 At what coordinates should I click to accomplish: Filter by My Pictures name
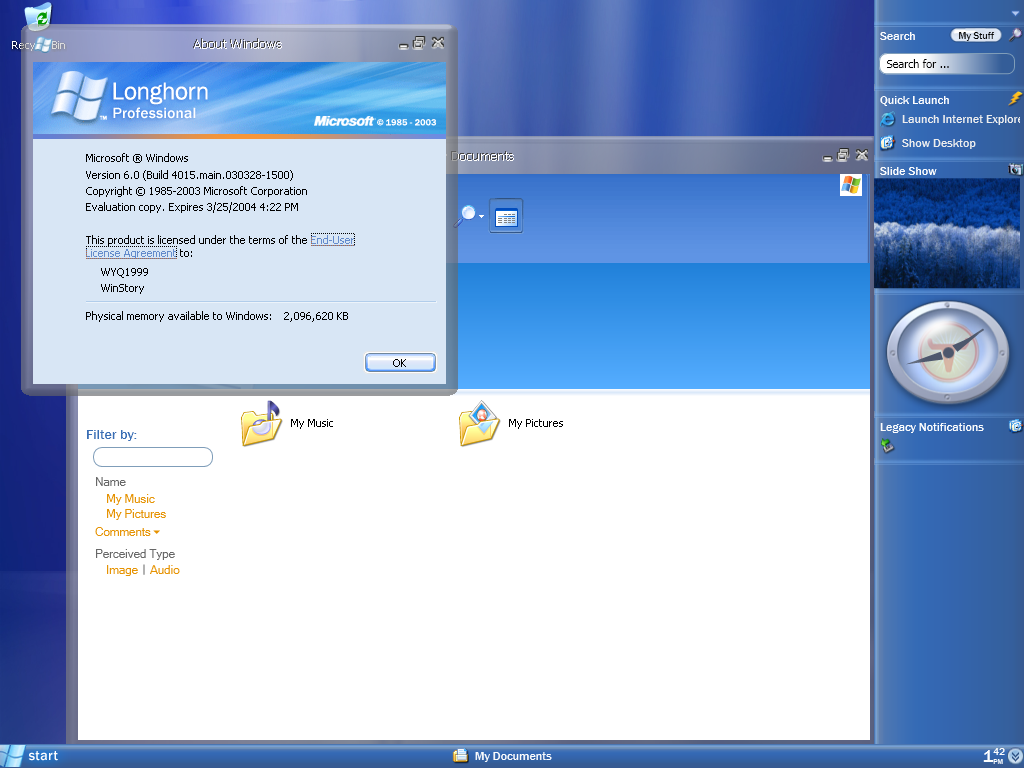coord(136,514)
